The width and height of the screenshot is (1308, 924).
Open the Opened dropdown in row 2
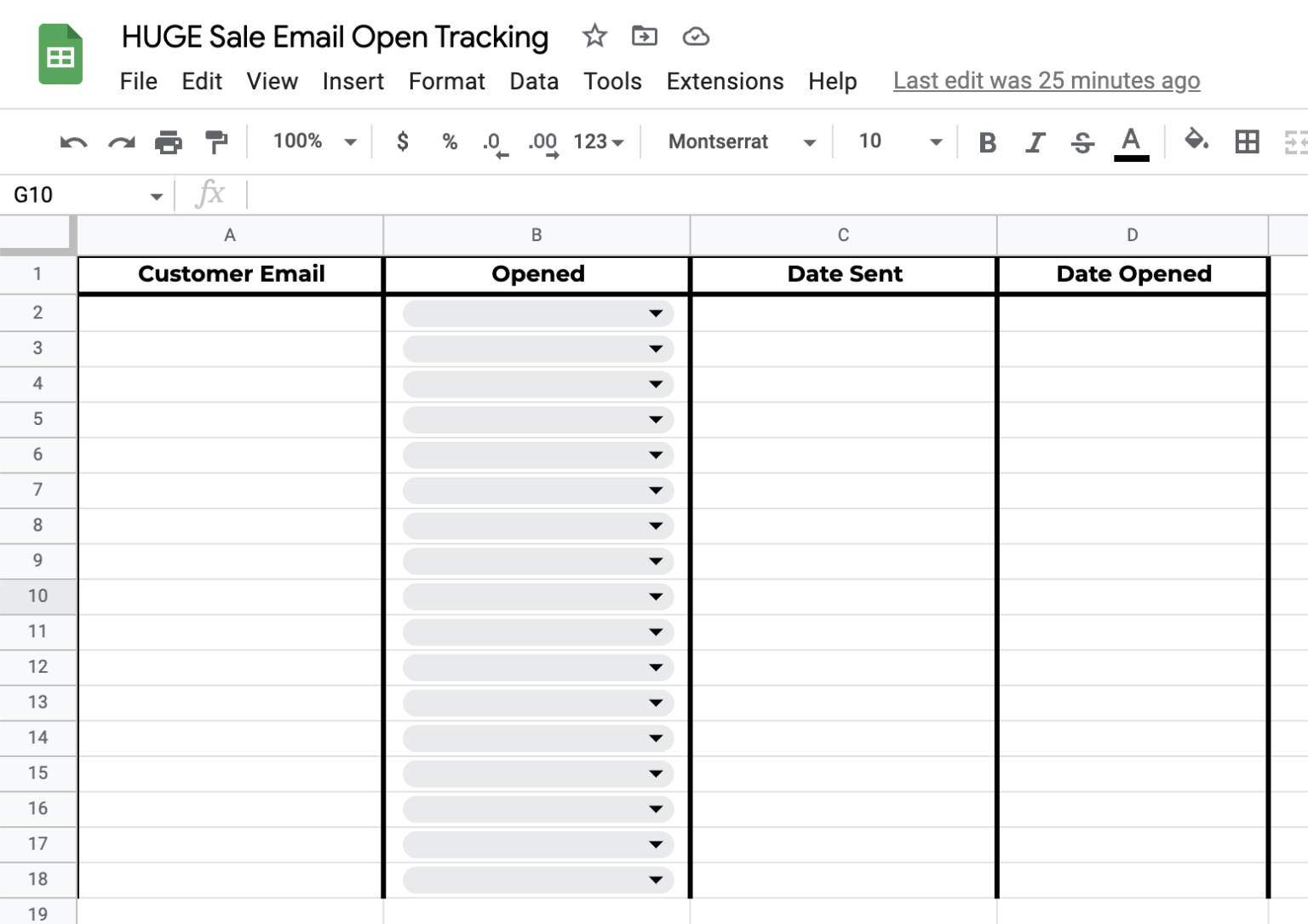[656, 313]
